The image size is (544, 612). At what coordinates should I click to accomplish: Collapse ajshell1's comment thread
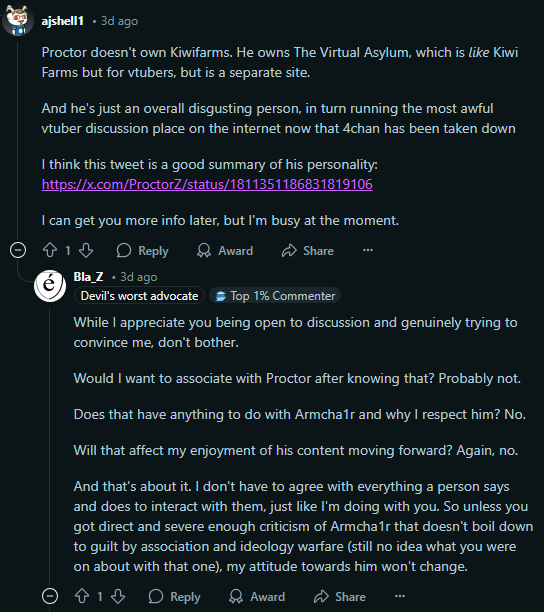(x=18, y=250)
